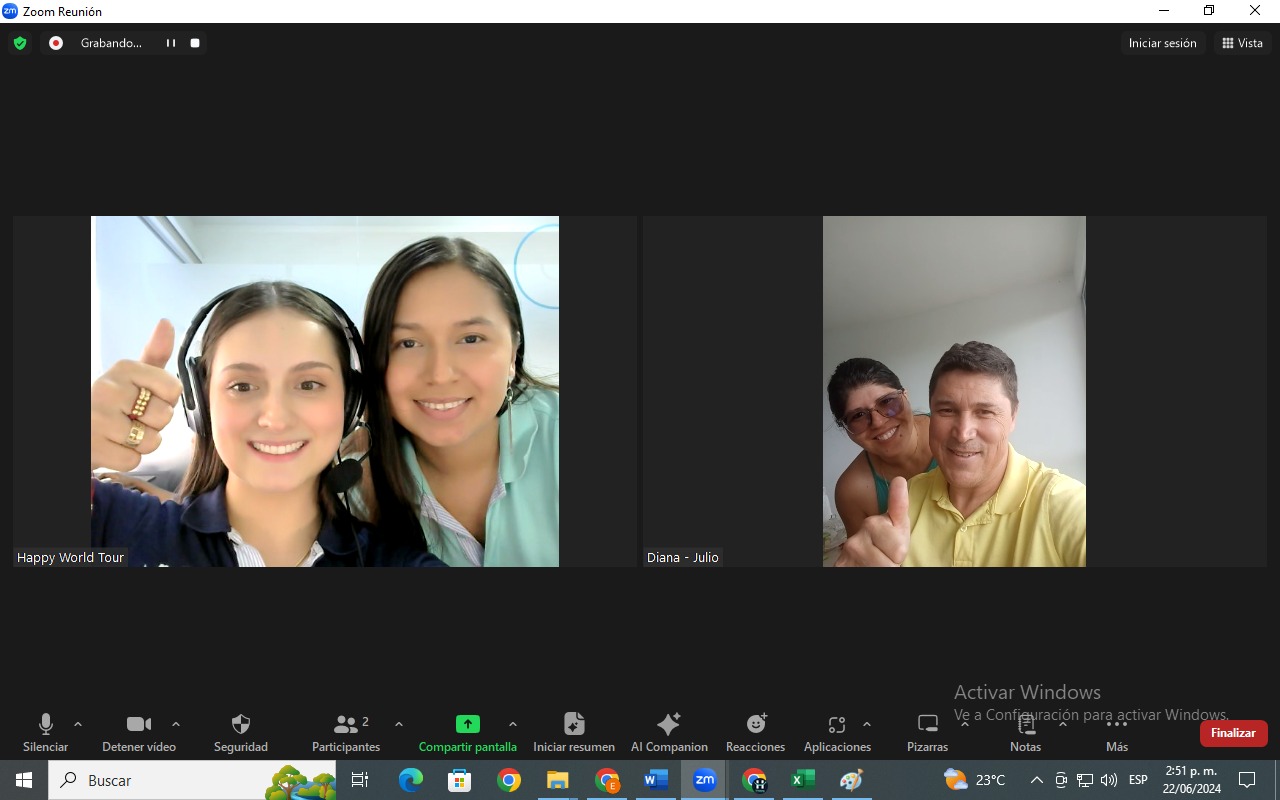End the meeting with Finalizar
Viewport: 1280px width, 800px height.
pyautogui.click(x=1233, y=733)
